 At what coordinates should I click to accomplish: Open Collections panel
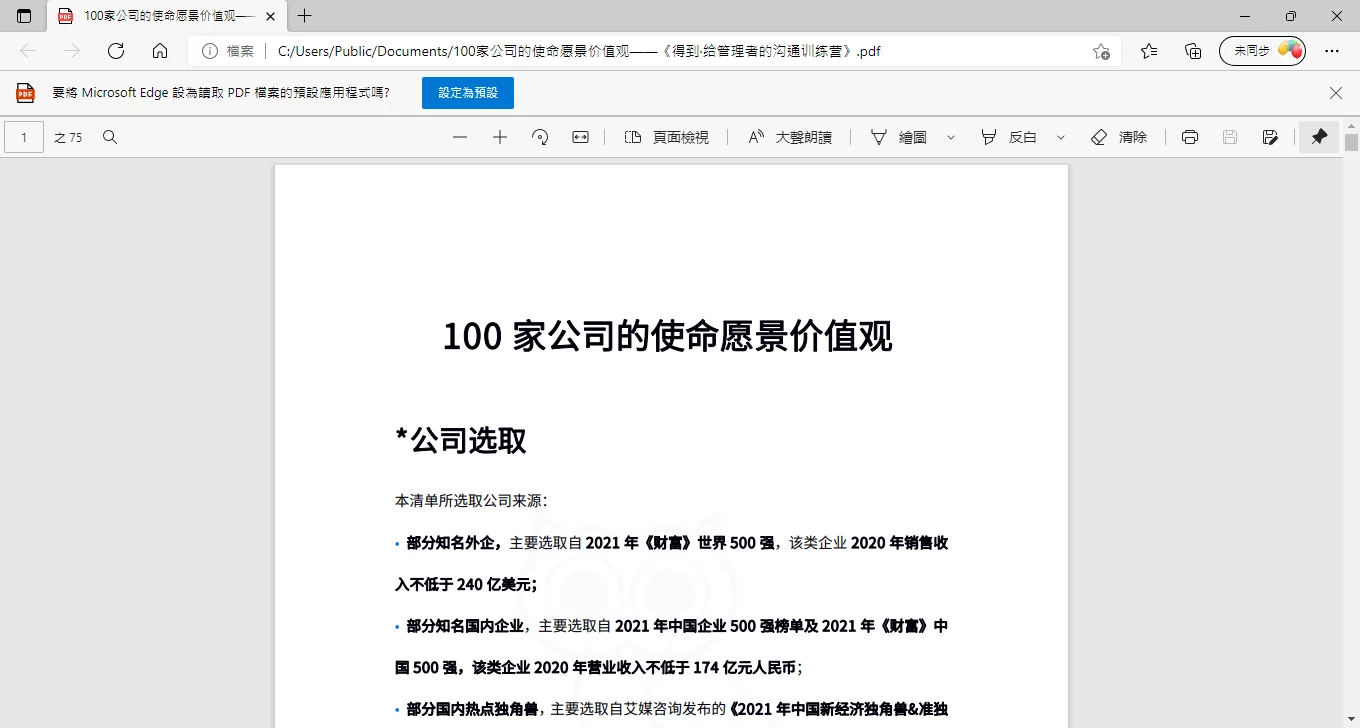pyautogui.click(x=1193, y=51)
